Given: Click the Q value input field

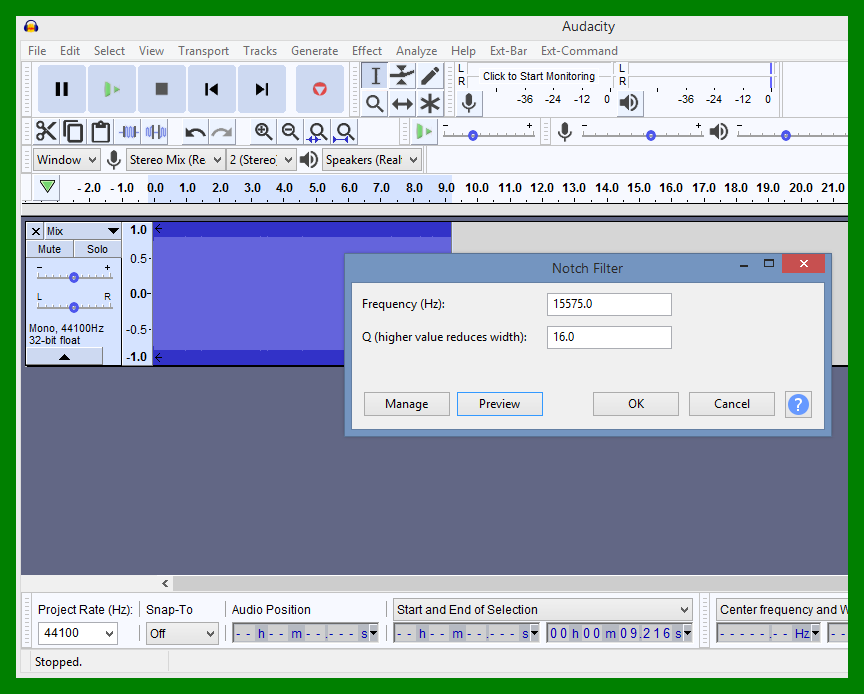Looking at the screenshot, I should pos(609,337).
